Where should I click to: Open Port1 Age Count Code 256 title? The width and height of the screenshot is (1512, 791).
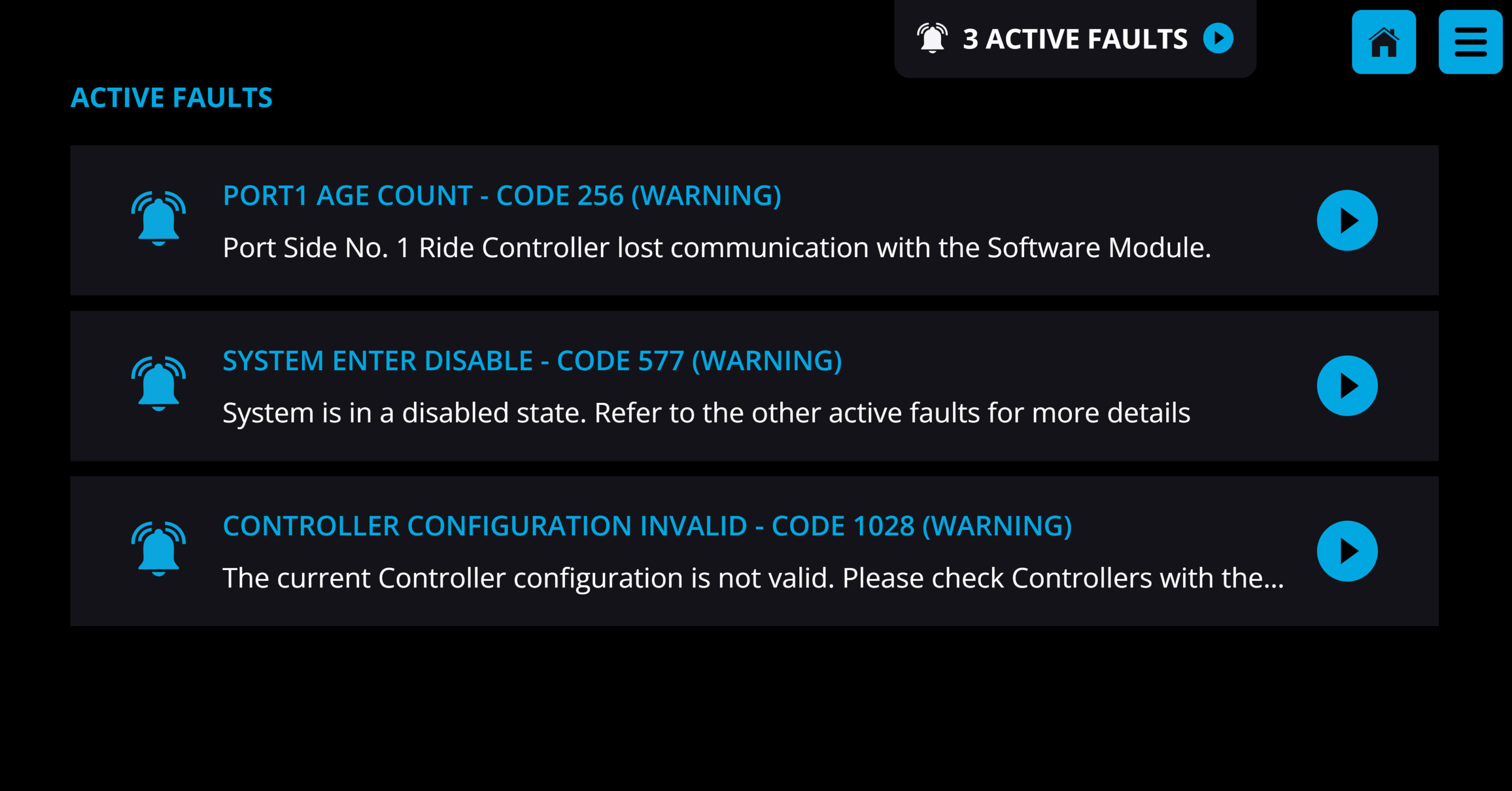[x=502, y=196]
